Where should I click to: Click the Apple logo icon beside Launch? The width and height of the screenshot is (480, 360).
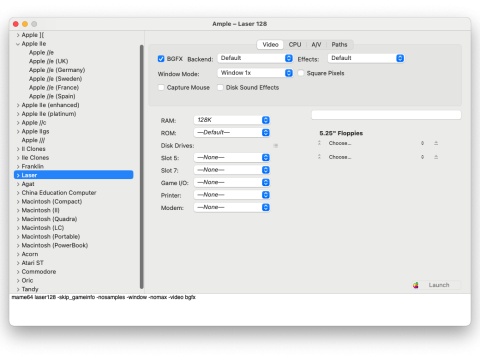(x=416, y=285)
